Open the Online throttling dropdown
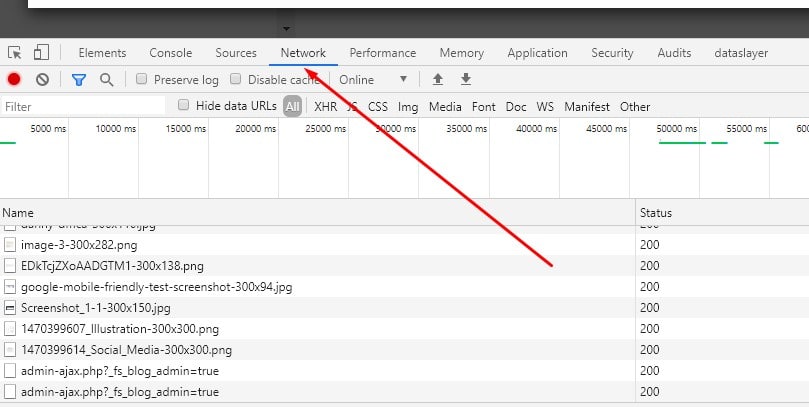This screenshot has height=407, width=809. (x=373, y=80)
